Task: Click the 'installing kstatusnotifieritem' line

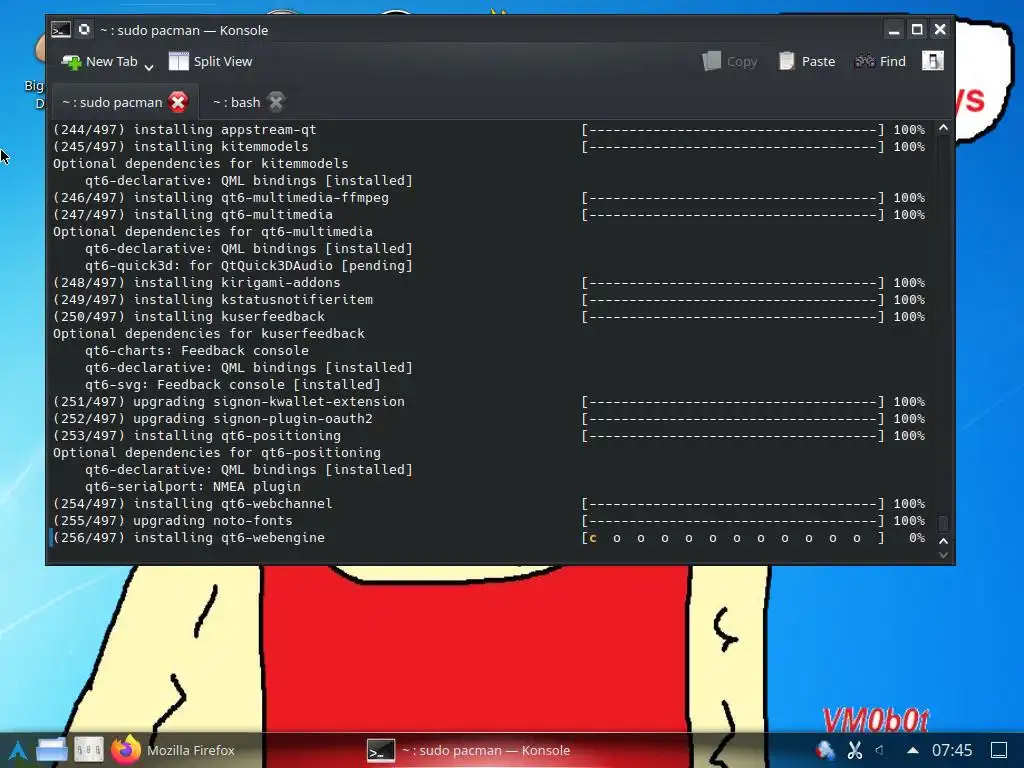Action: (x=213, y=300)
